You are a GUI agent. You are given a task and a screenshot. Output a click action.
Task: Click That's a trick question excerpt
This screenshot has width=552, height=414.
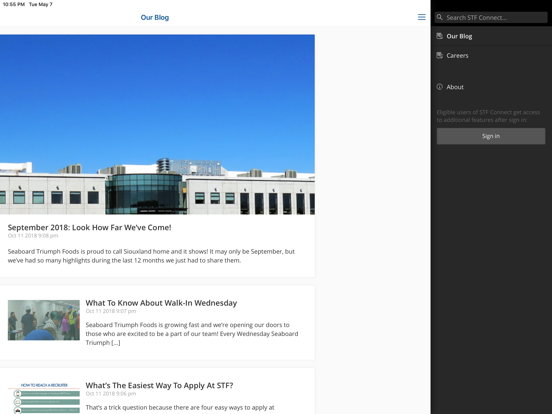tap(180, 407)
